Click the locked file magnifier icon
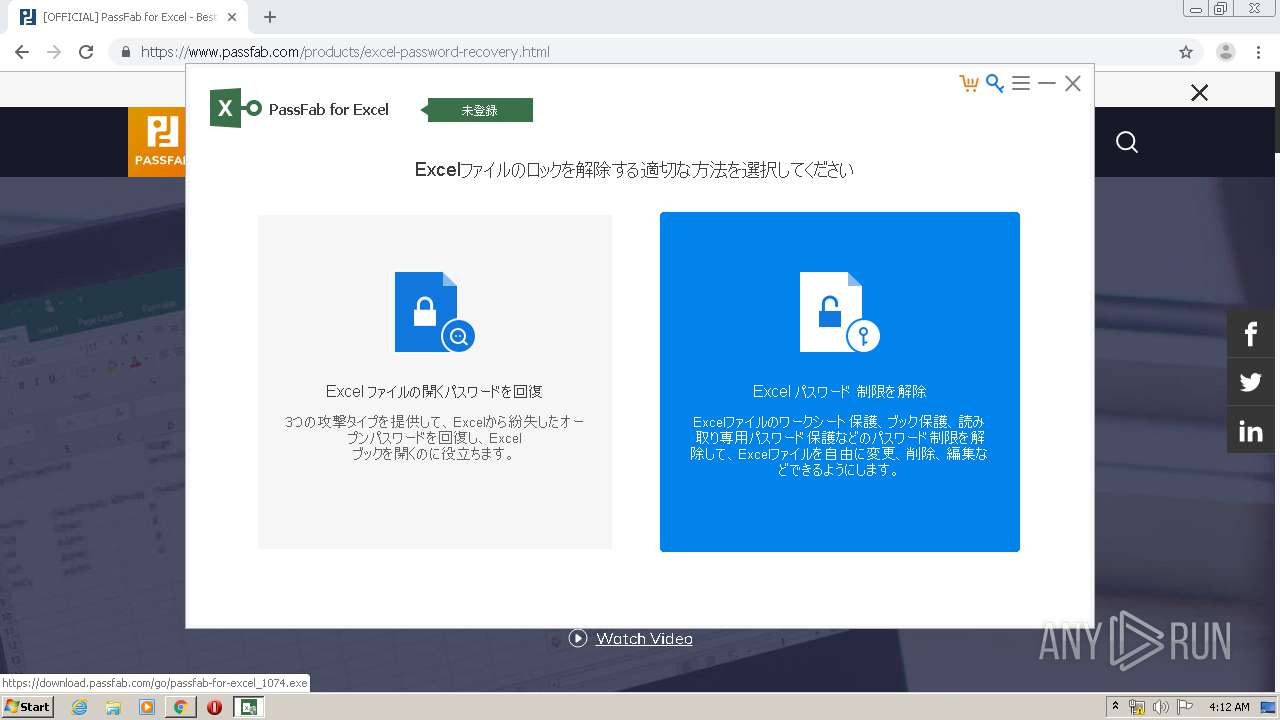The width and height of the screenshot is (1280, 720). point(434,312)
